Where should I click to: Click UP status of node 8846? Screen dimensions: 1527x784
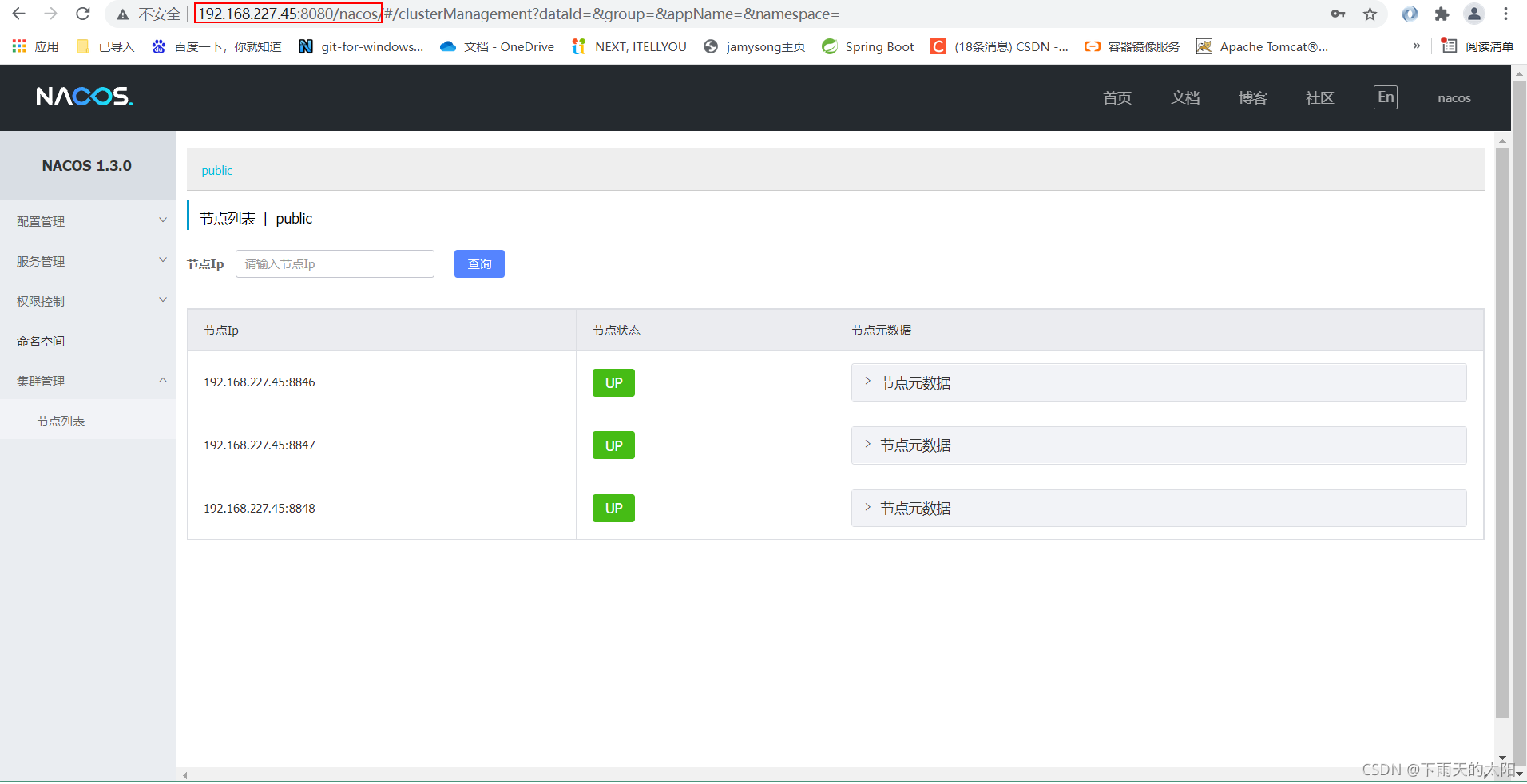613,382
